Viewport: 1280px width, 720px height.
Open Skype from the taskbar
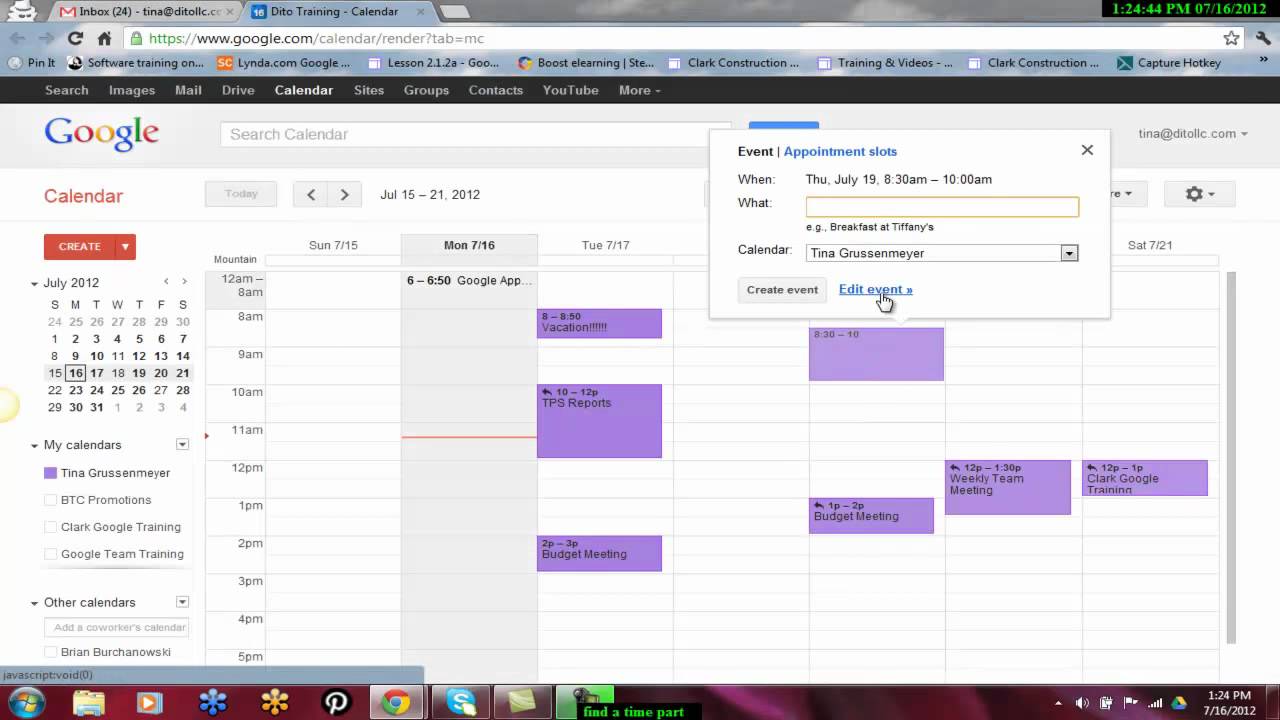coord(461,703)
